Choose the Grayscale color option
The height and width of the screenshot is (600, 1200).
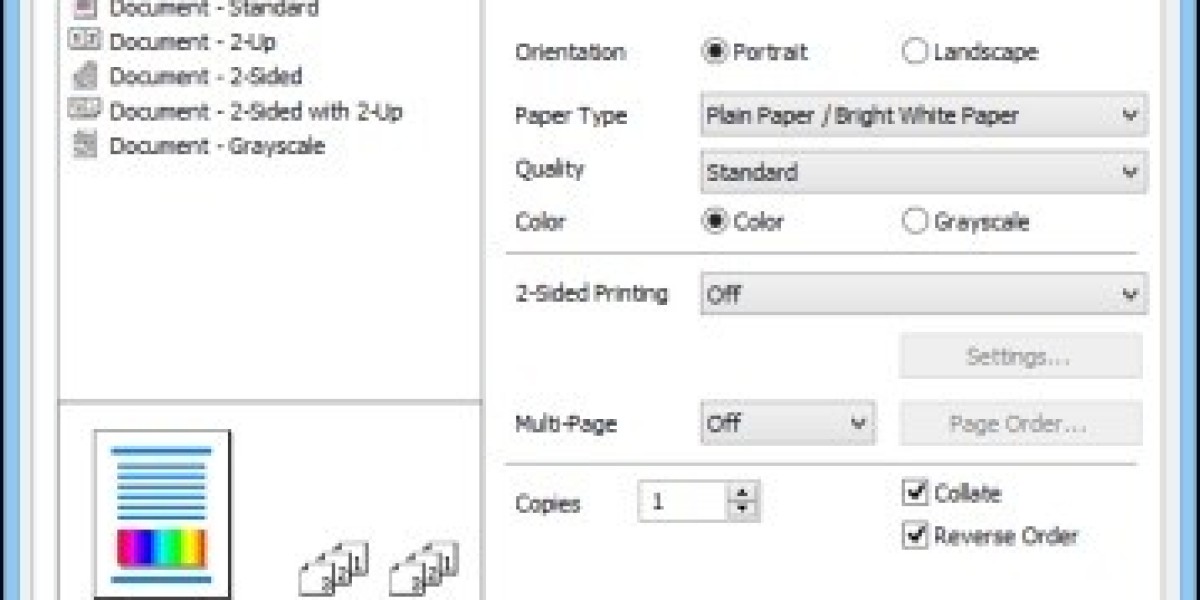pos(915,221)
